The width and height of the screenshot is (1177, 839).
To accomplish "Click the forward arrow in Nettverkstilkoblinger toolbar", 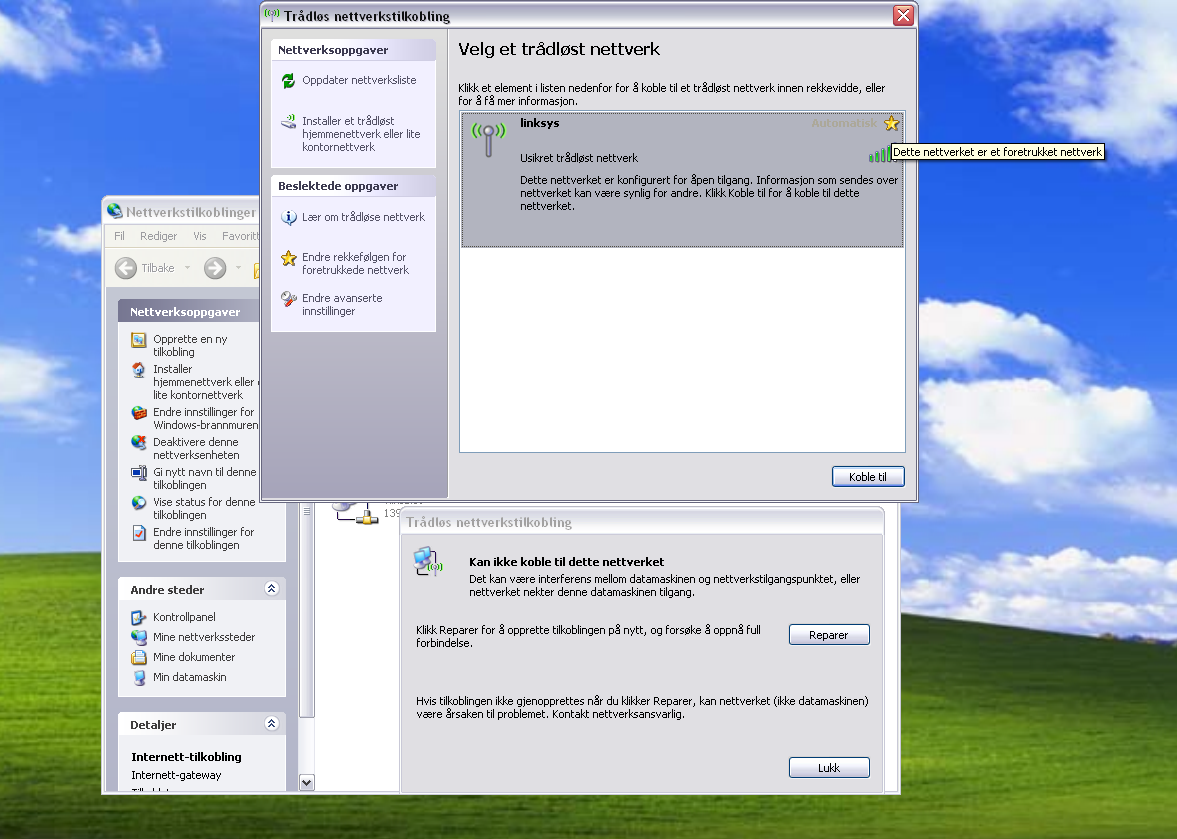I will coord(215,268).
